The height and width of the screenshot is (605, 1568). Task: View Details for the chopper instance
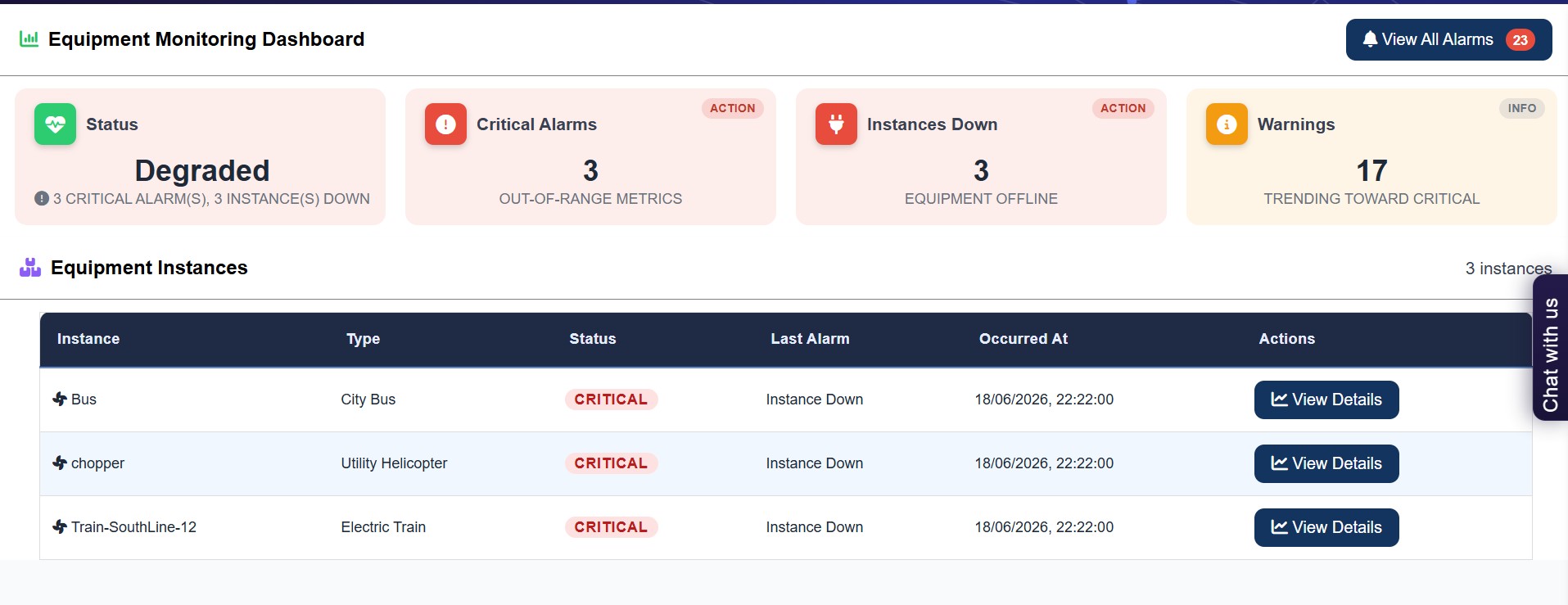coord(1326,463)
